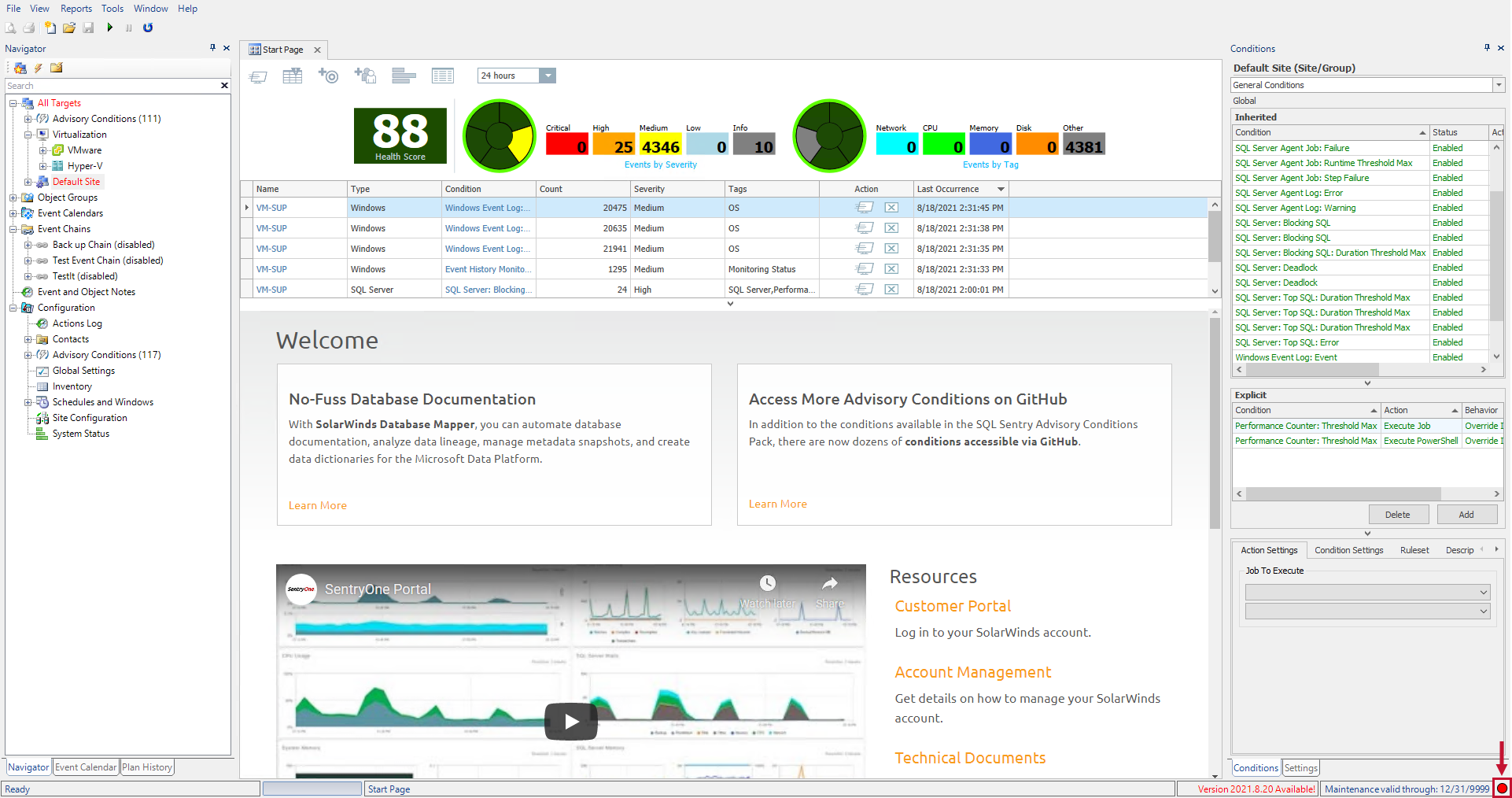Click the red status icon in the bottom-right corner
Screen dimensions: 1512x798
(1503, 788)
